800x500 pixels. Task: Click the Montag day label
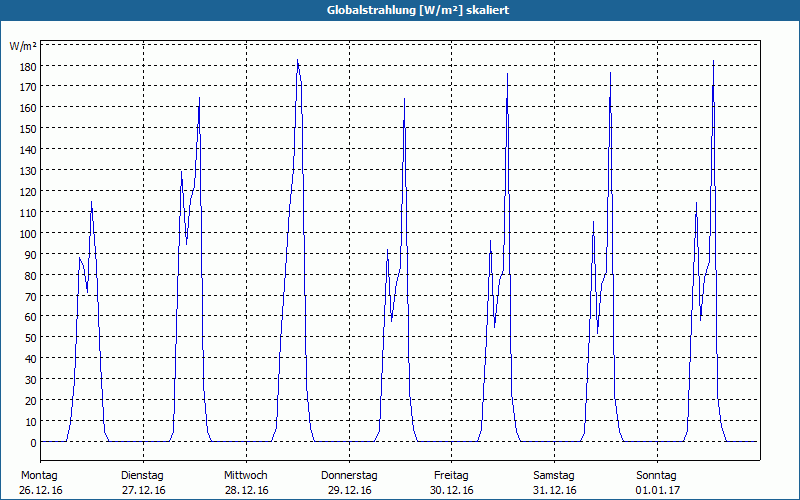[x=39, y=476]
